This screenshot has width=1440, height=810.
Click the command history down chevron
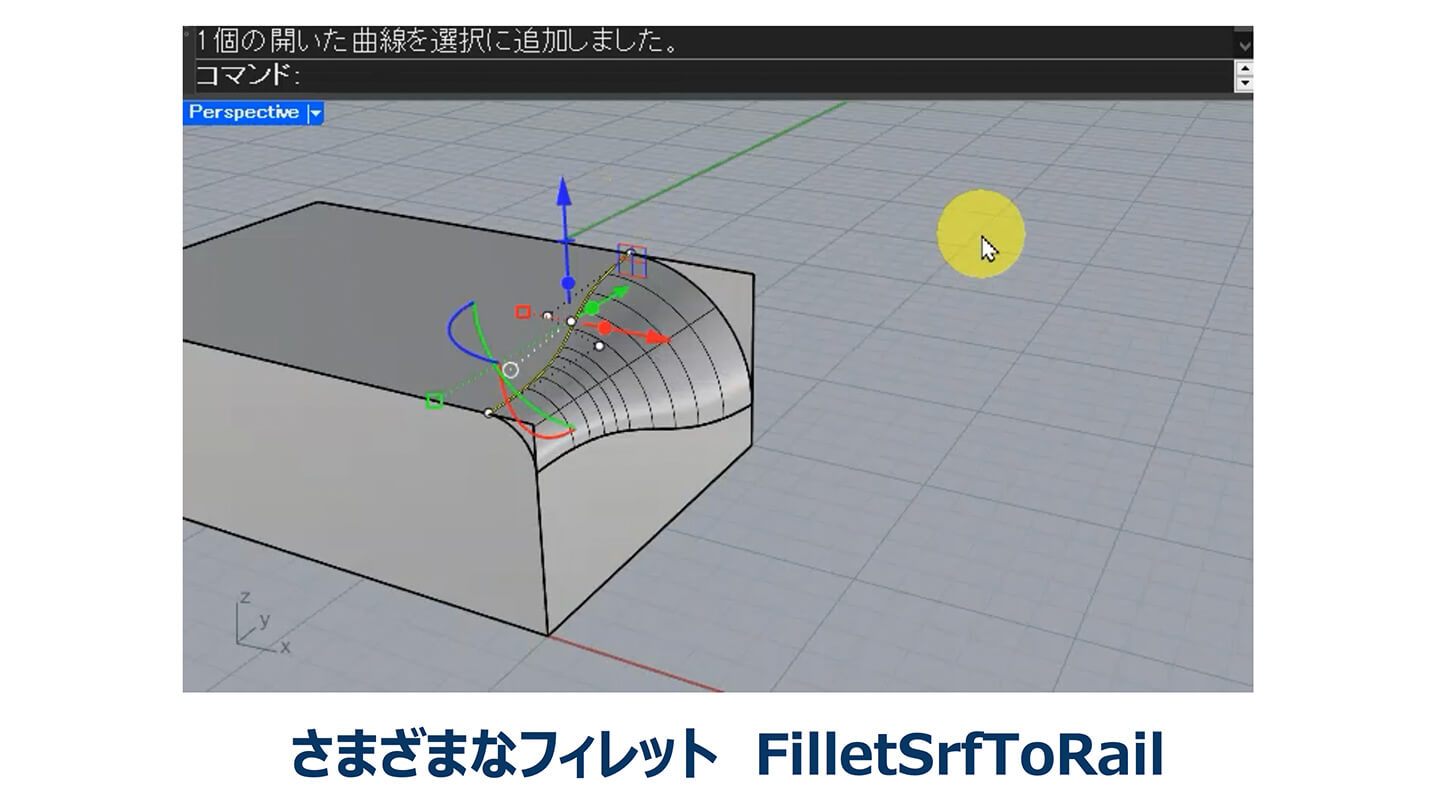(x=1244, y=45)
